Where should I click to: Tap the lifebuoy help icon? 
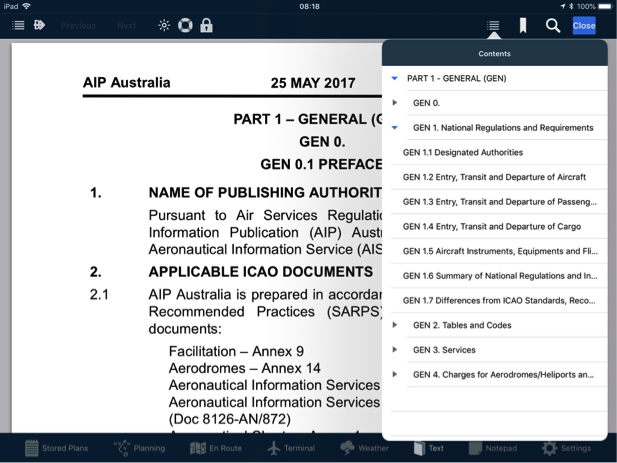185,26
